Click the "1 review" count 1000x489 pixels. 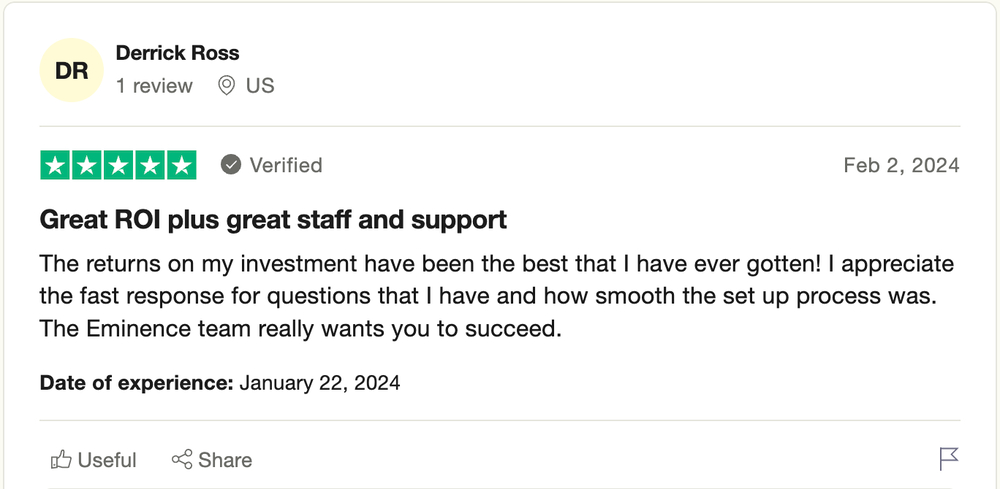154,85
